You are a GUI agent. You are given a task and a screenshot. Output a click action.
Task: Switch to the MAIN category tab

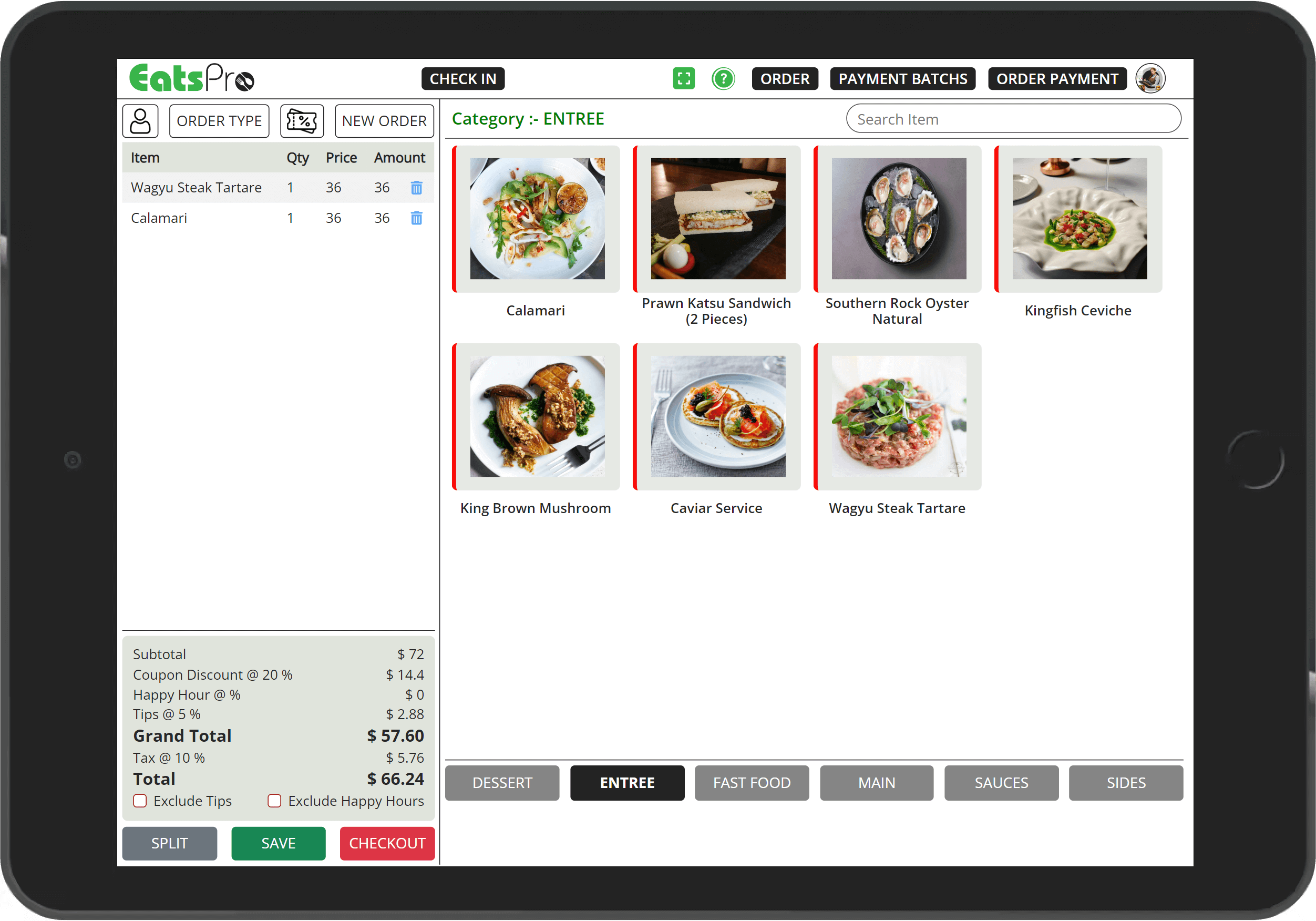(877, 783)
